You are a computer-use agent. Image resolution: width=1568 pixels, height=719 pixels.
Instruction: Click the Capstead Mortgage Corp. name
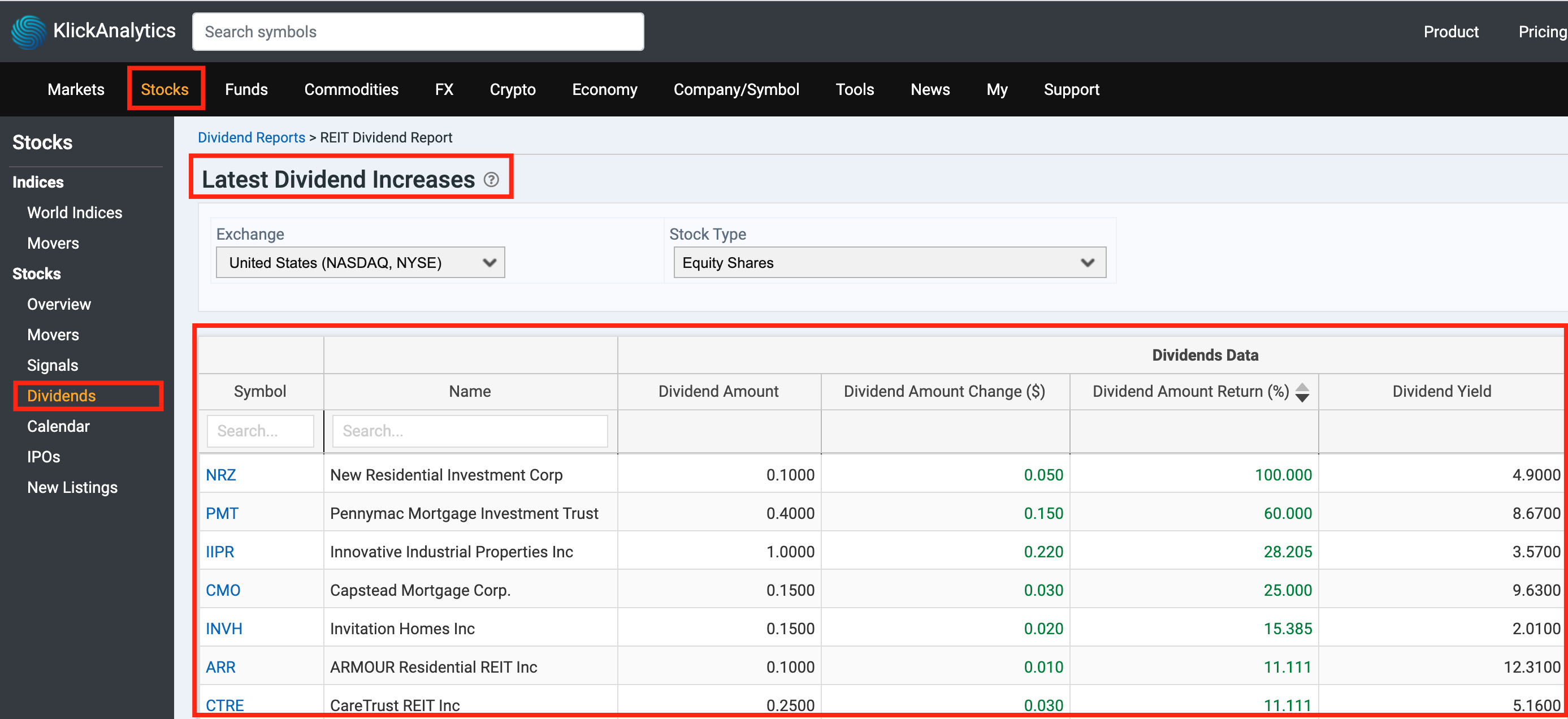point(420,590)
